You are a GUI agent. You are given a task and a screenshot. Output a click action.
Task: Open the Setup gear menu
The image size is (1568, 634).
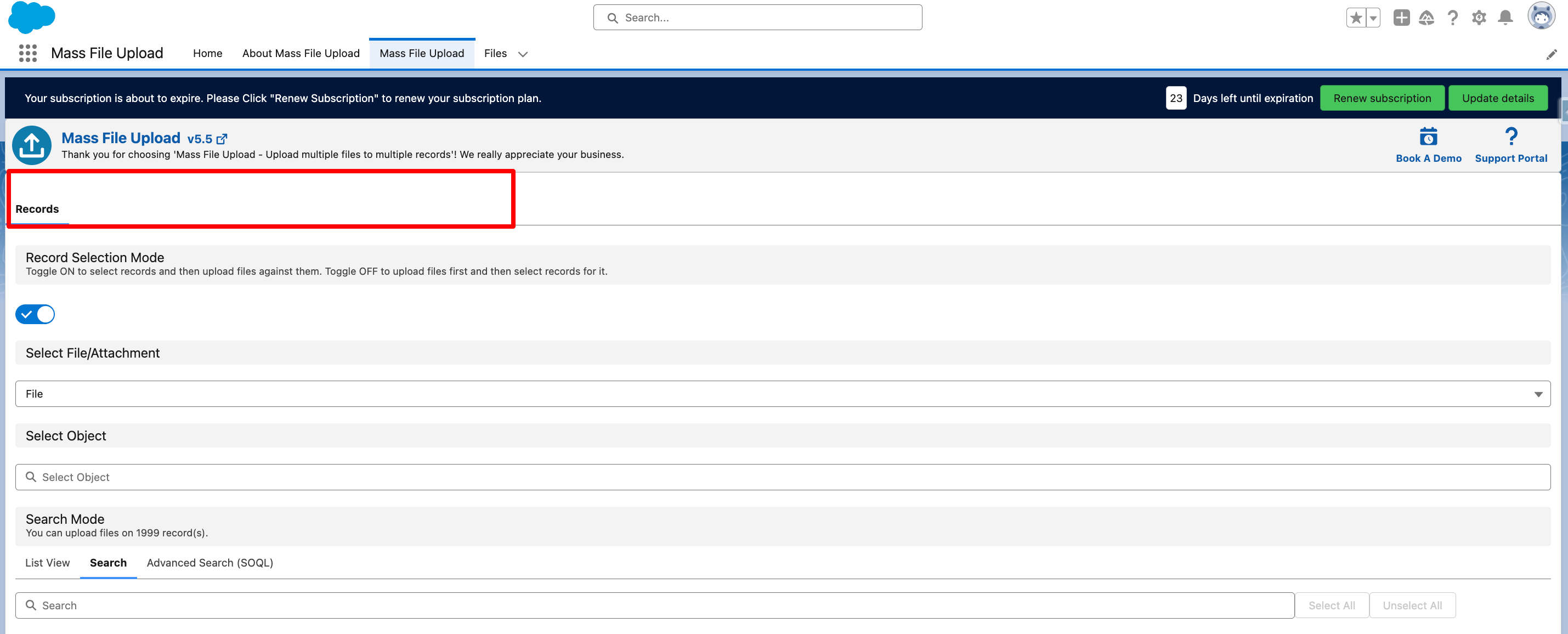[x=1479, y=18]
